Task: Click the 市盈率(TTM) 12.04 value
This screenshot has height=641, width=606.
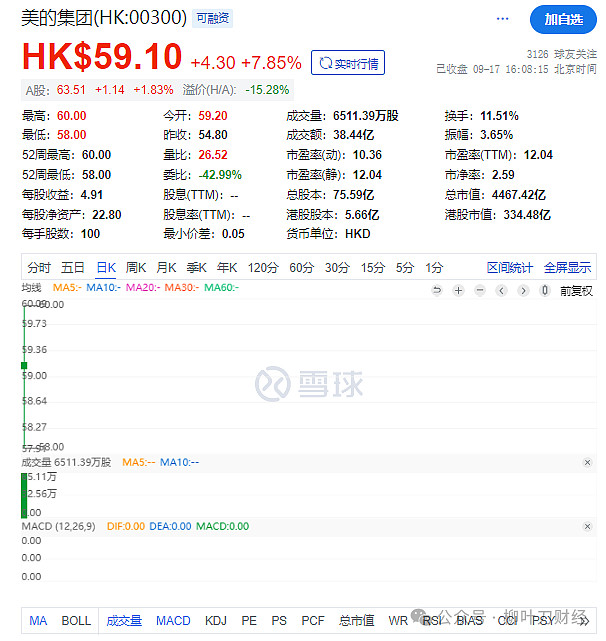Action: tap(538, 155)
